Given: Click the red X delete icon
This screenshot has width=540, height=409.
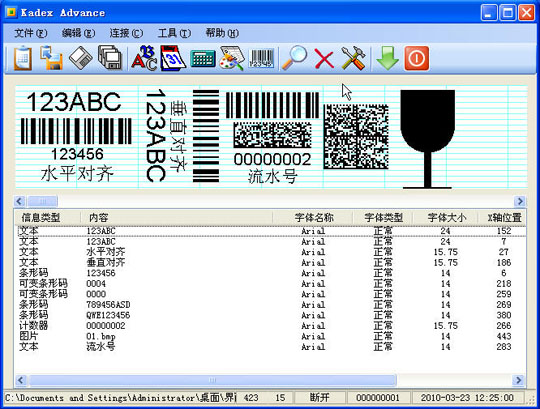Looking at the screenshot, I should [x=324, y=59].
